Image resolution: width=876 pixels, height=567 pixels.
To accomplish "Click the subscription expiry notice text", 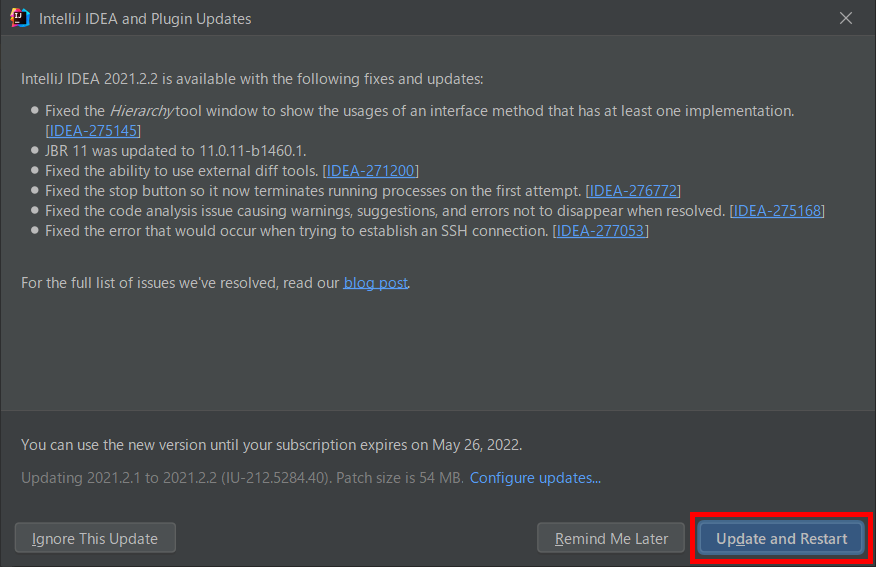I will point(272,445).
